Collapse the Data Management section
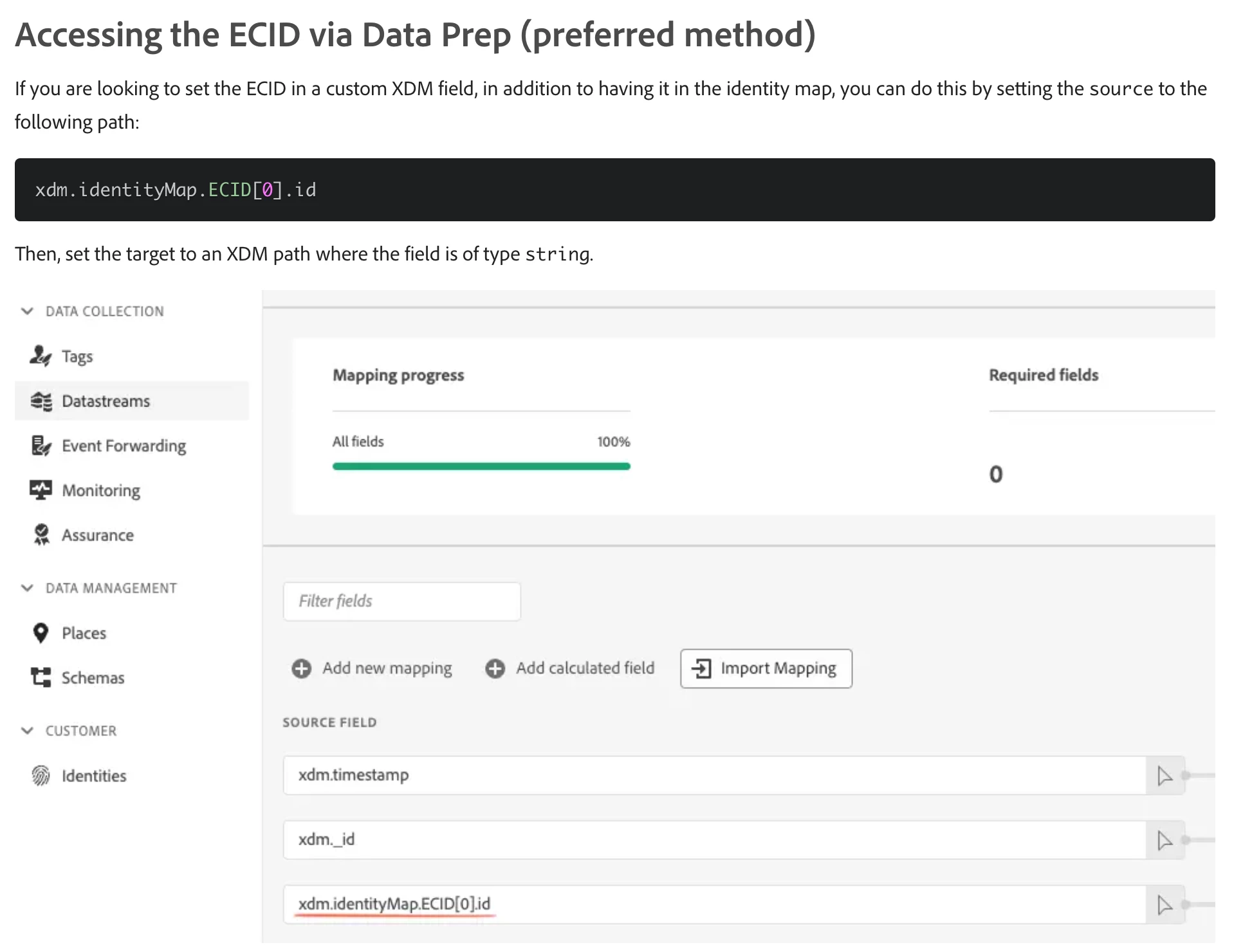This screenshot has width=1234, height=952. click(27, 588)
